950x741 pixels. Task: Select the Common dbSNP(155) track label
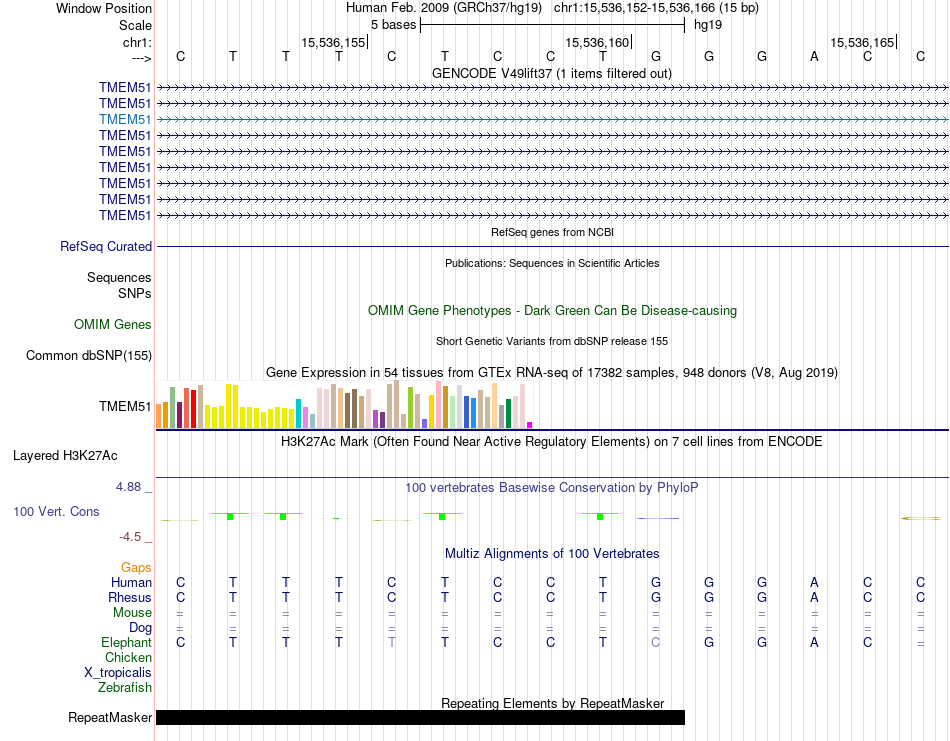(x=89, y=356)
